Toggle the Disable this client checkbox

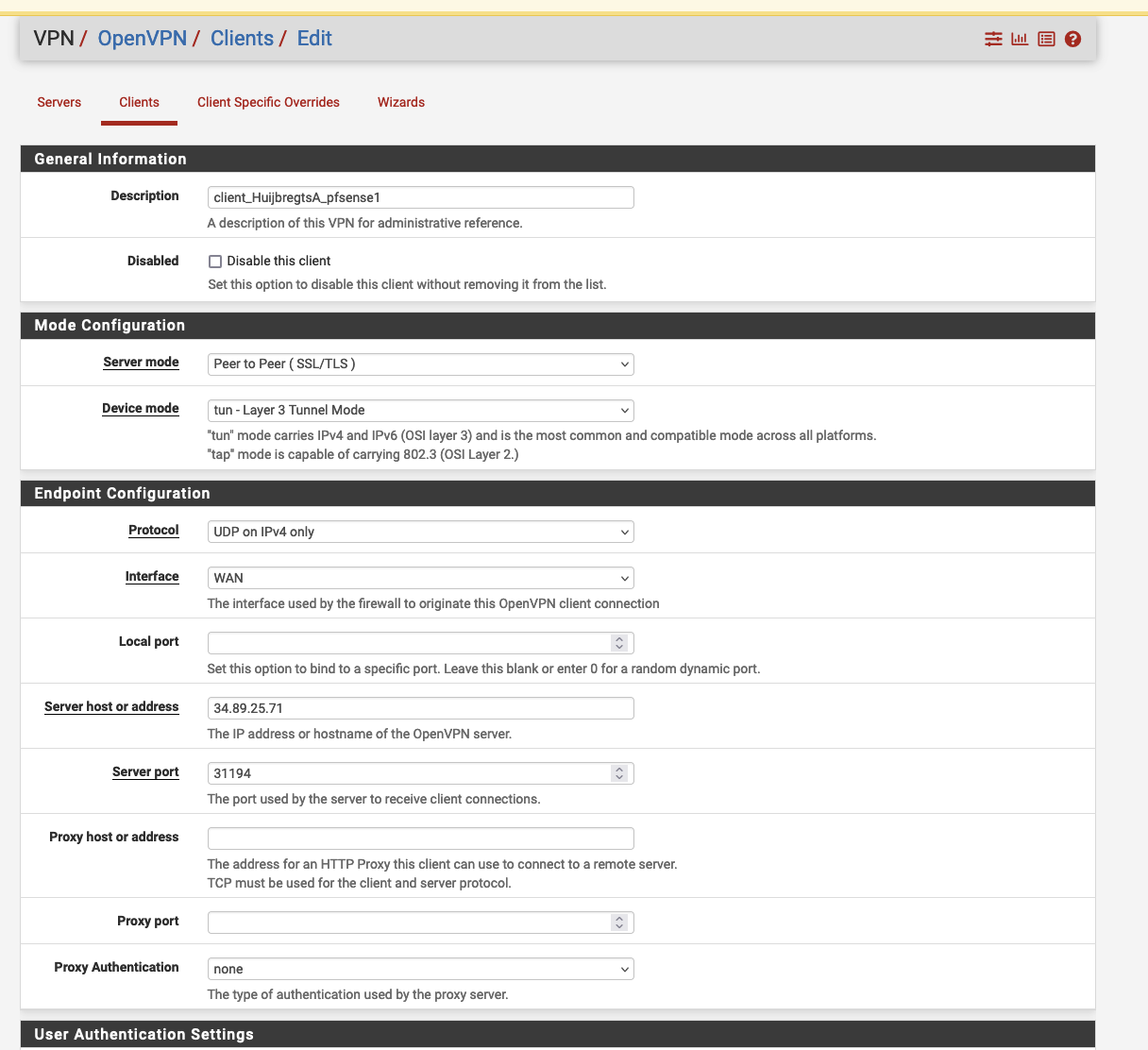215,262
